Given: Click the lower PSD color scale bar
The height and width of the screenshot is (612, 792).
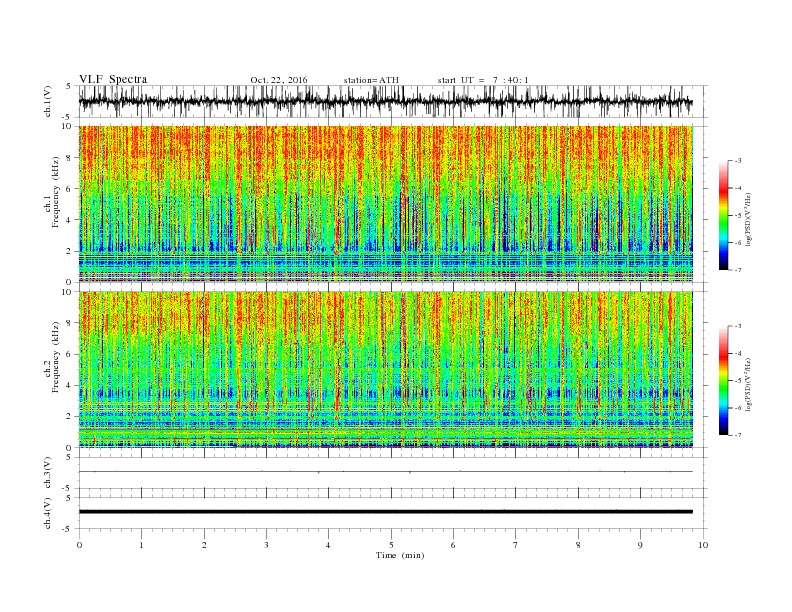Looking at the screenshot, I should (723, 380).
